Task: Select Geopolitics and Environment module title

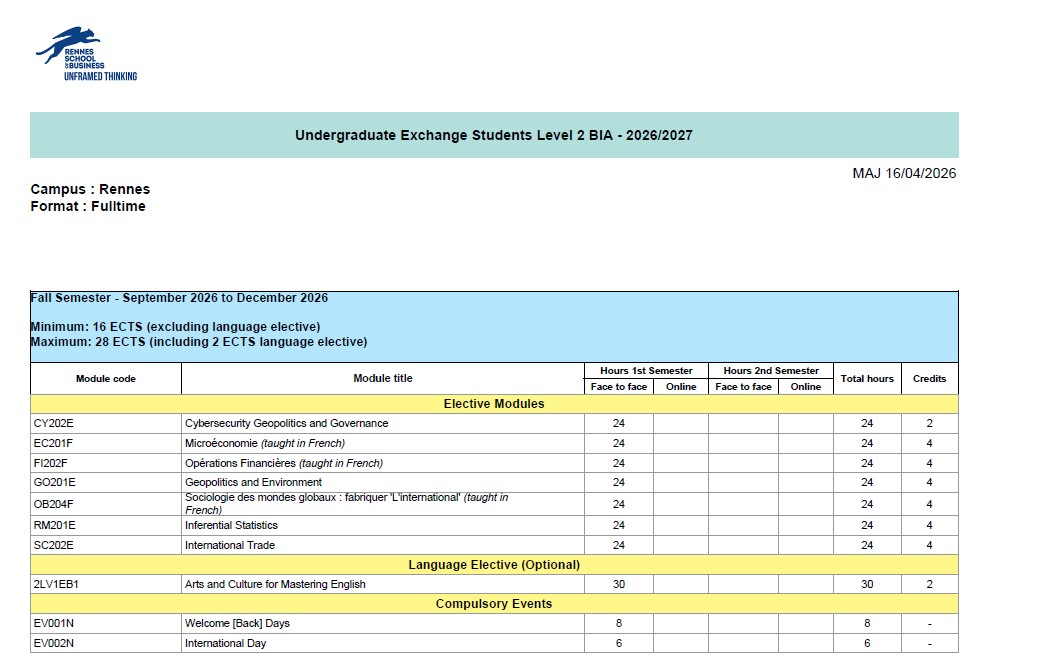Action: pyautogui.click(x=253, y=482)
